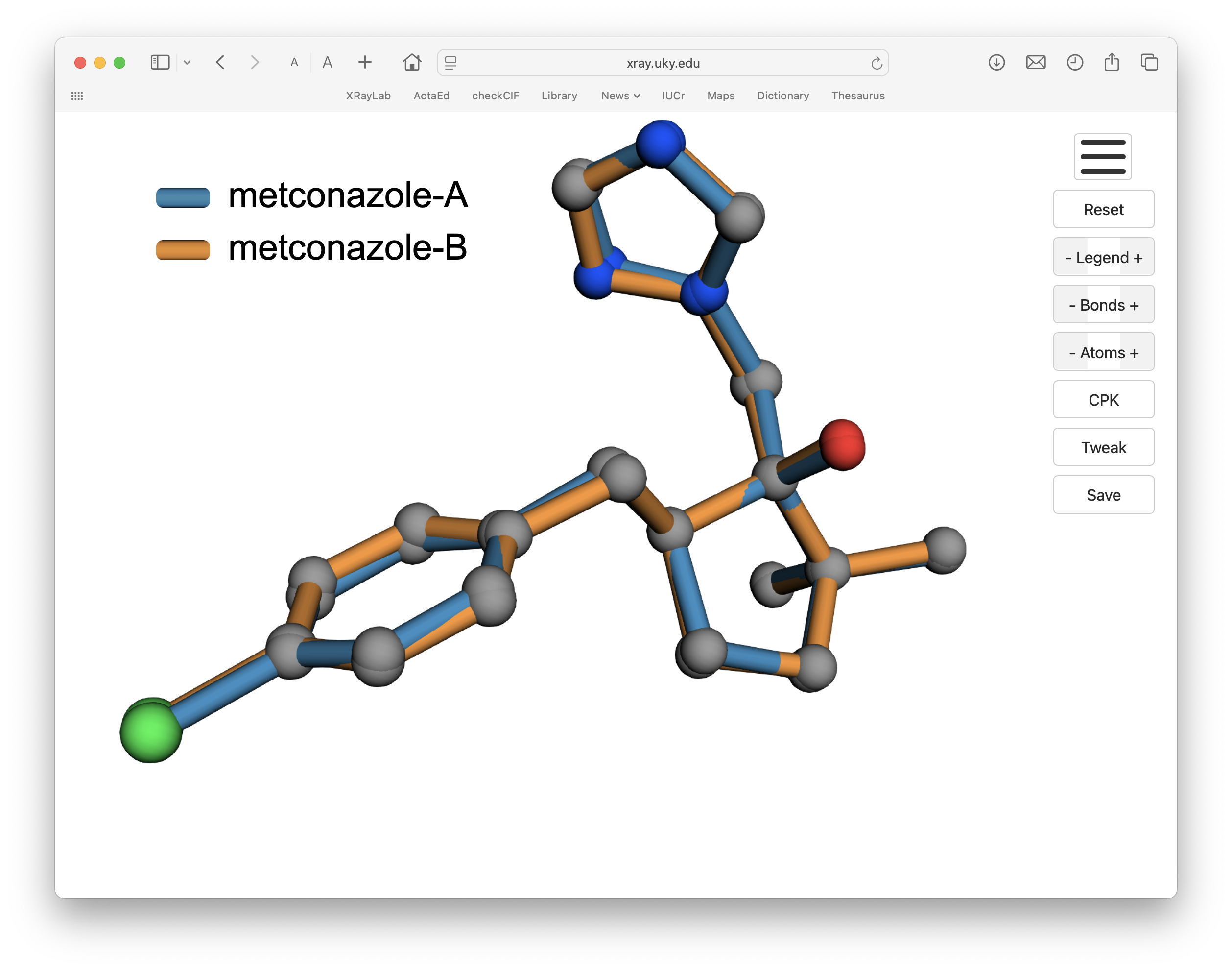Click the blue metconazole-A legend swatch
The width and height of the screenshot is (1232, 971).
click(x=183, y=197)
